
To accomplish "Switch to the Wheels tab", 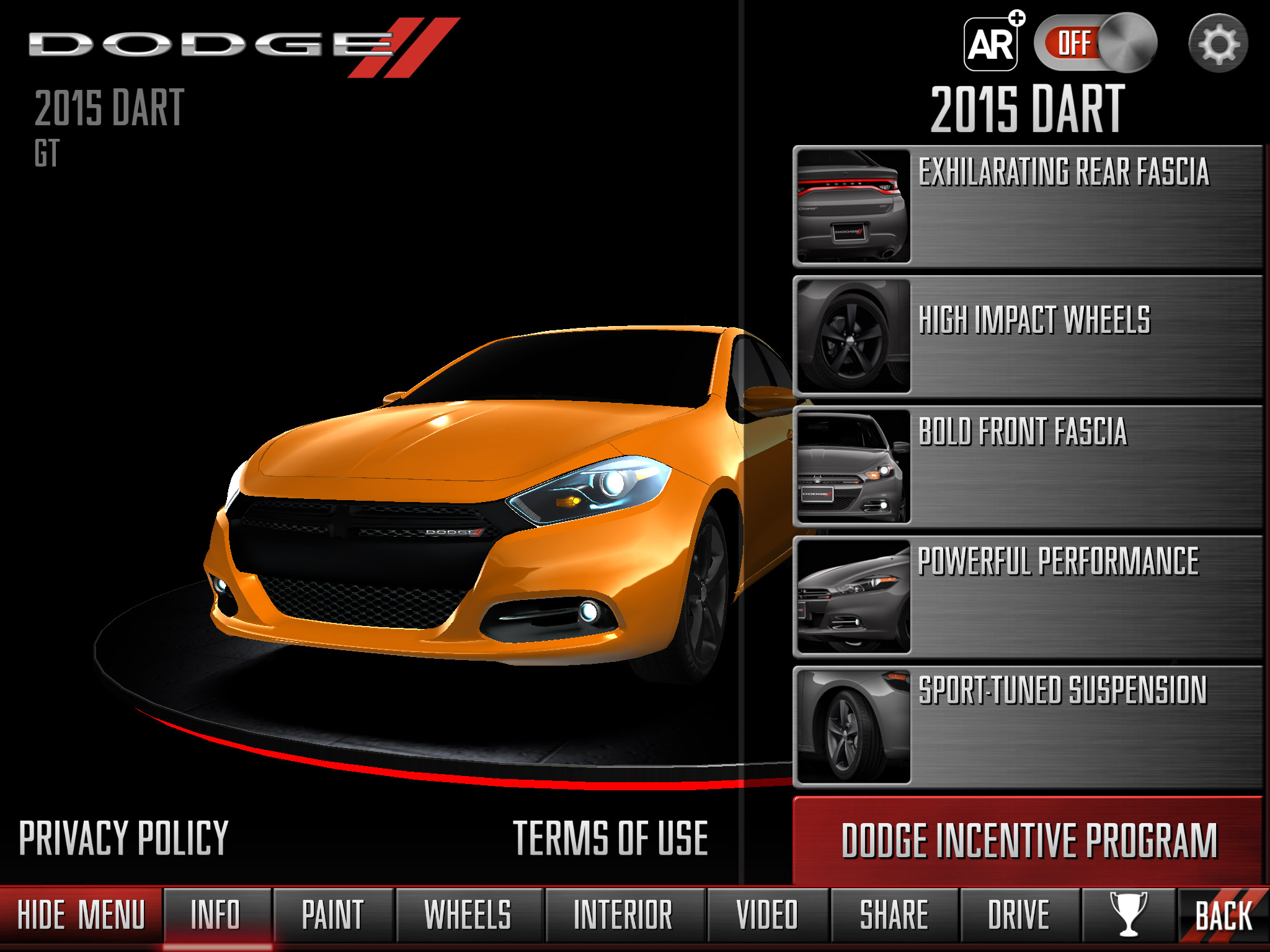I will [x=469, y=915].
